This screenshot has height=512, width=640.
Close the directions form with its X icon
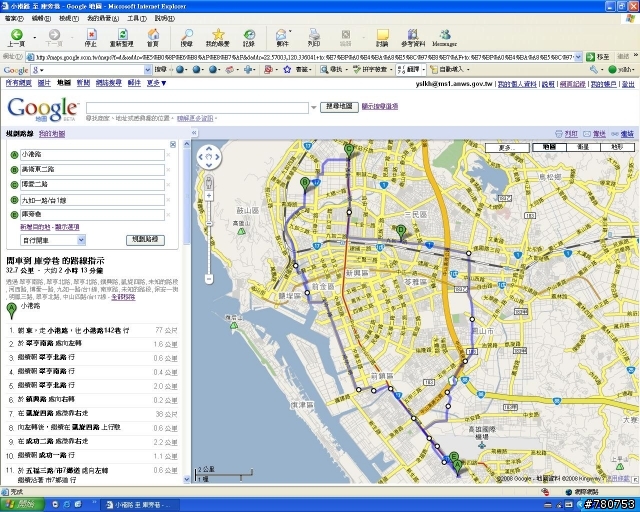click(173, 145)
